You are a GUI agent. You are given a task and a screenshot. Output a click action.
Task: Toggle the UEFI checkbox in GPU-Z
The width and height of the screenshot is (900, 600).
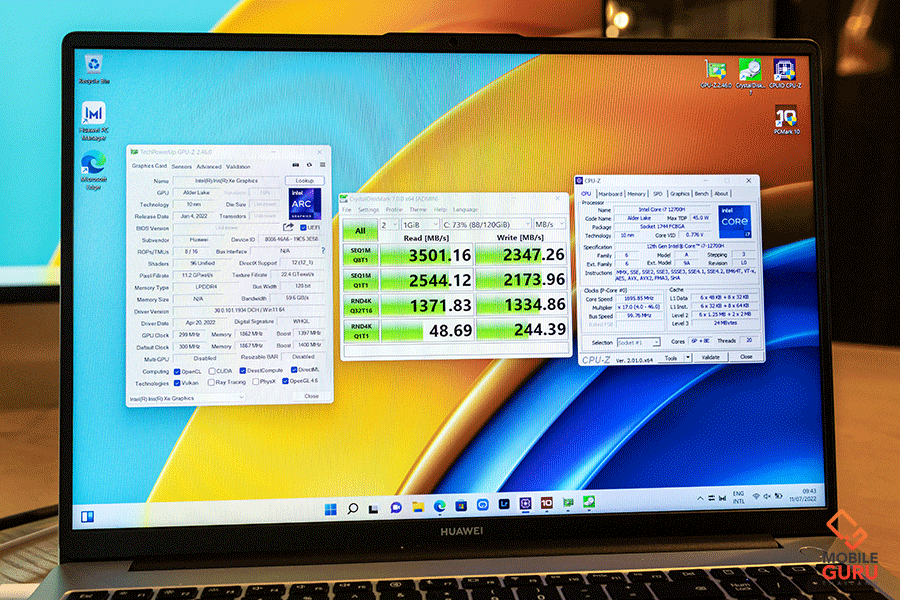(303, 227)
